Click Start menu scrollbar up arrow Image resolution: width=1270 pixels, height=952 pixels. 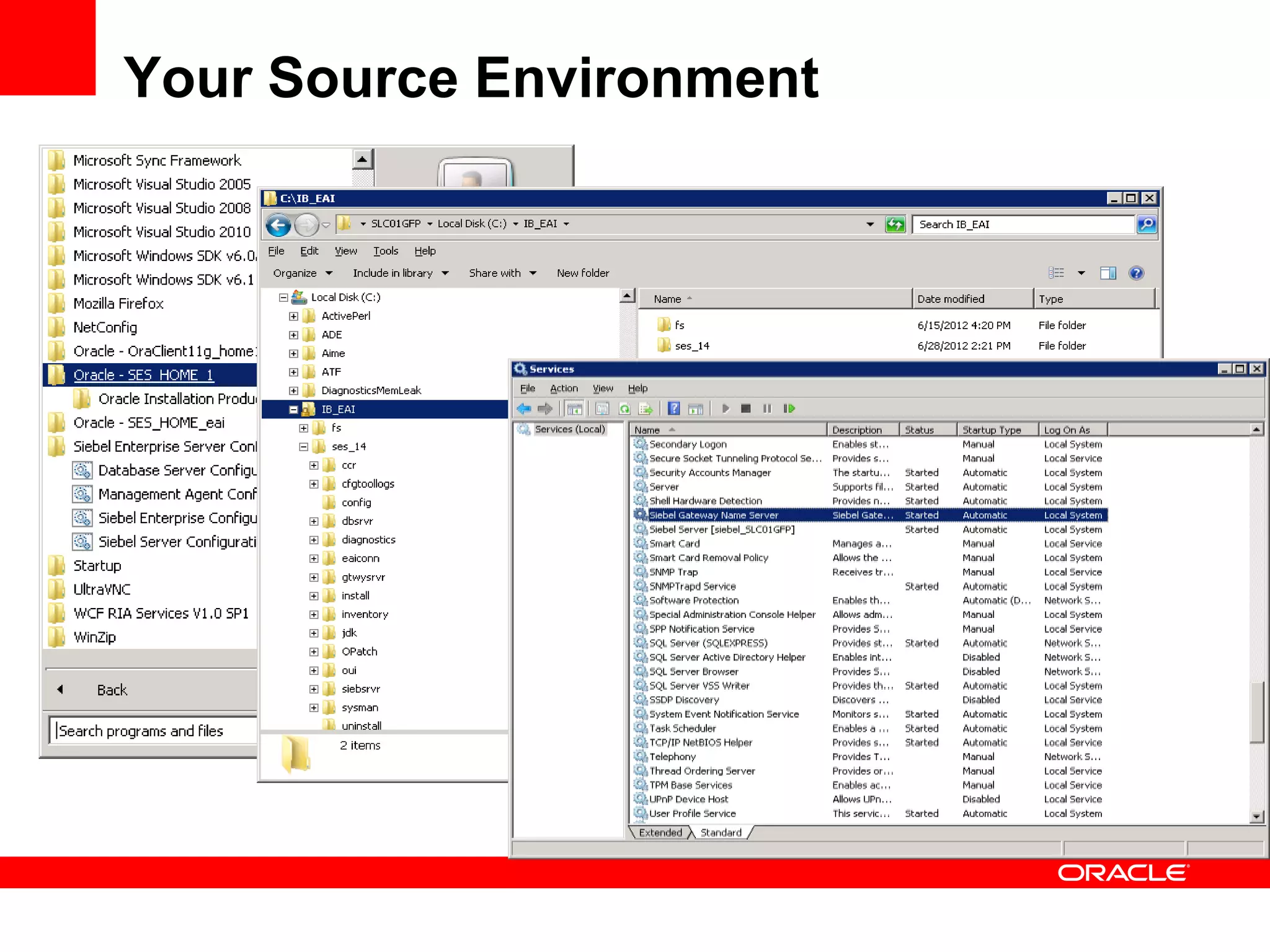(x=363, y=159)
